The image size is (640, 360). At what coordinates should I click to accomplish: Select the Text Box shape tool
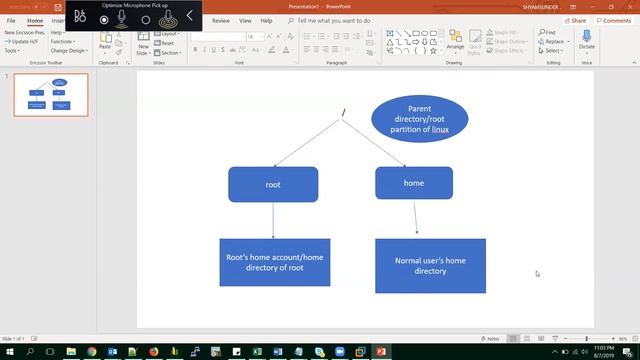[390, 33]
